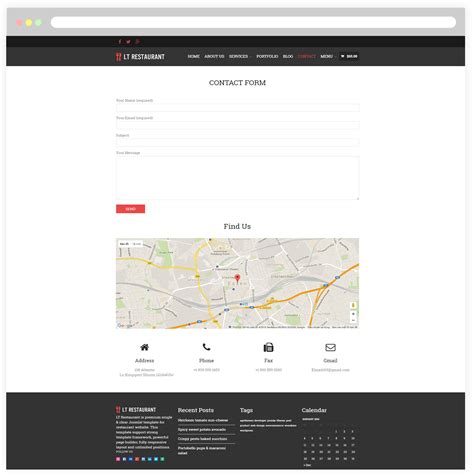Click the Gmail email address text
Screen dimensions: 474x476
330,370
